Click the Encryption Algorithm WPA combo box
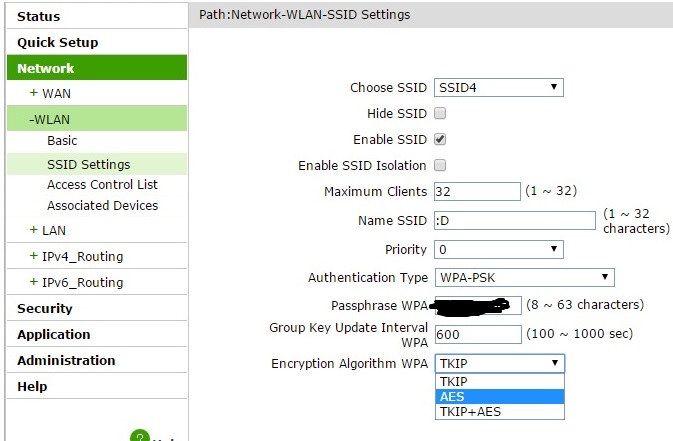This screenshot has height=441, width=673. pos(500,364)
